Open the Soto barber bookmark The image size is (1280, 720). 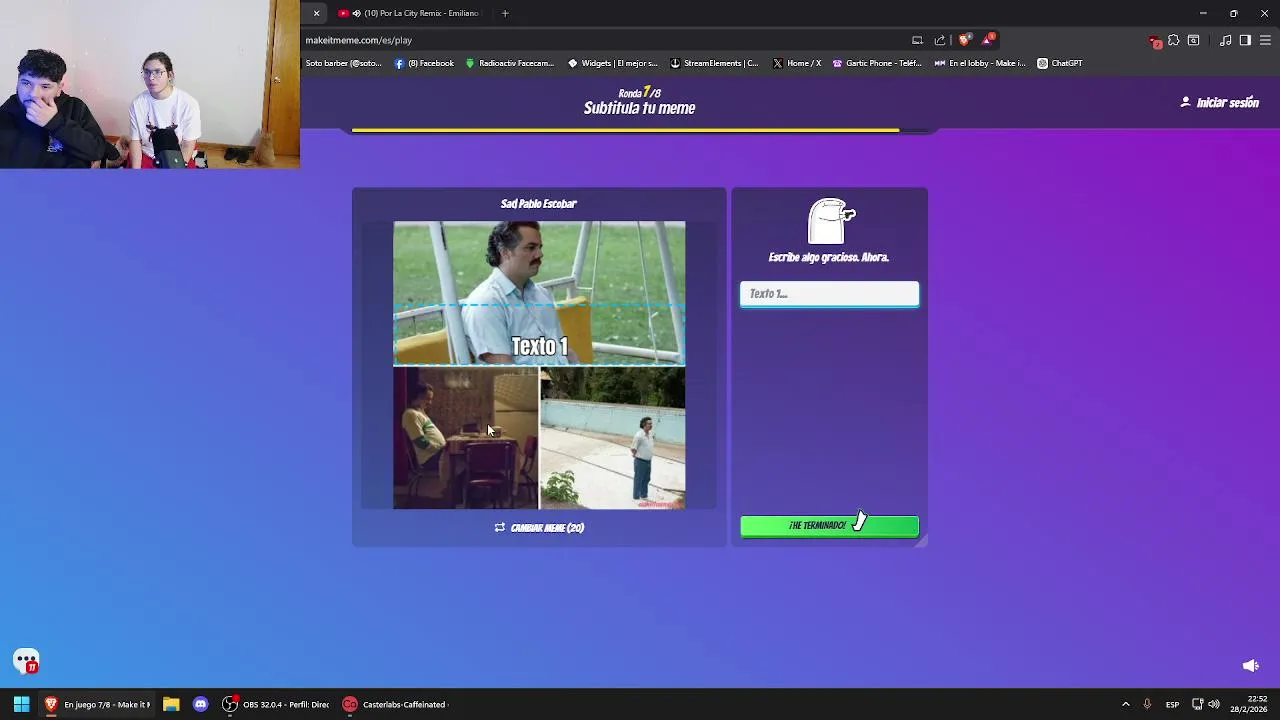(343, 63)
